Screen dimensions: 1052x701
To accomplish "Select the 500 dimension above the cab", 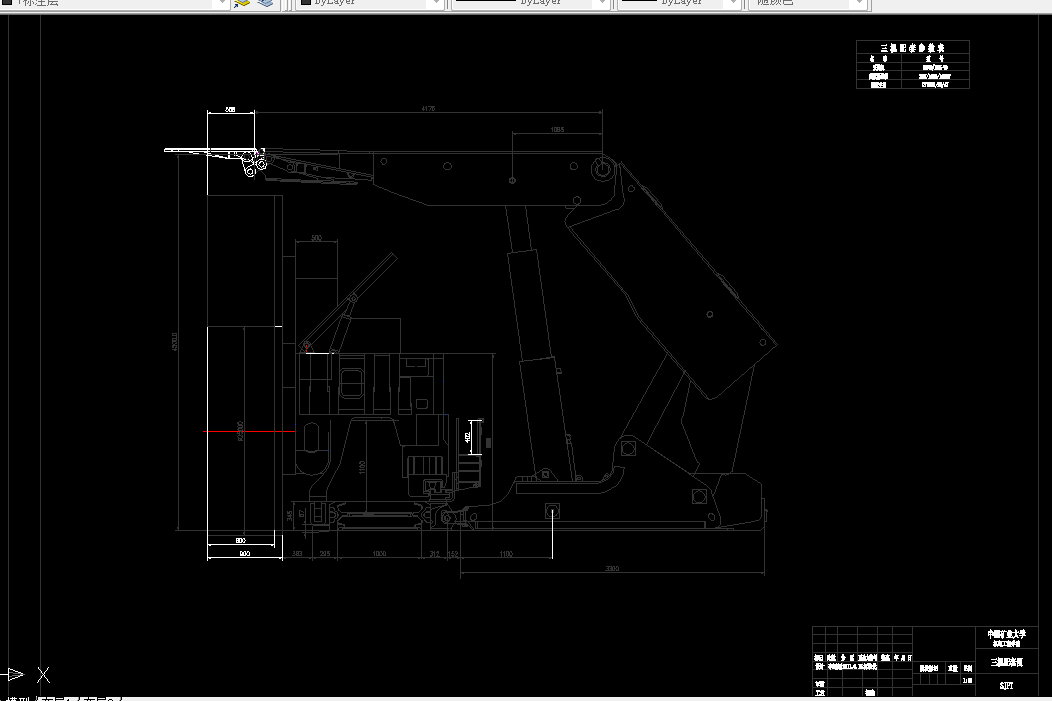I will [x=317, y=238].
